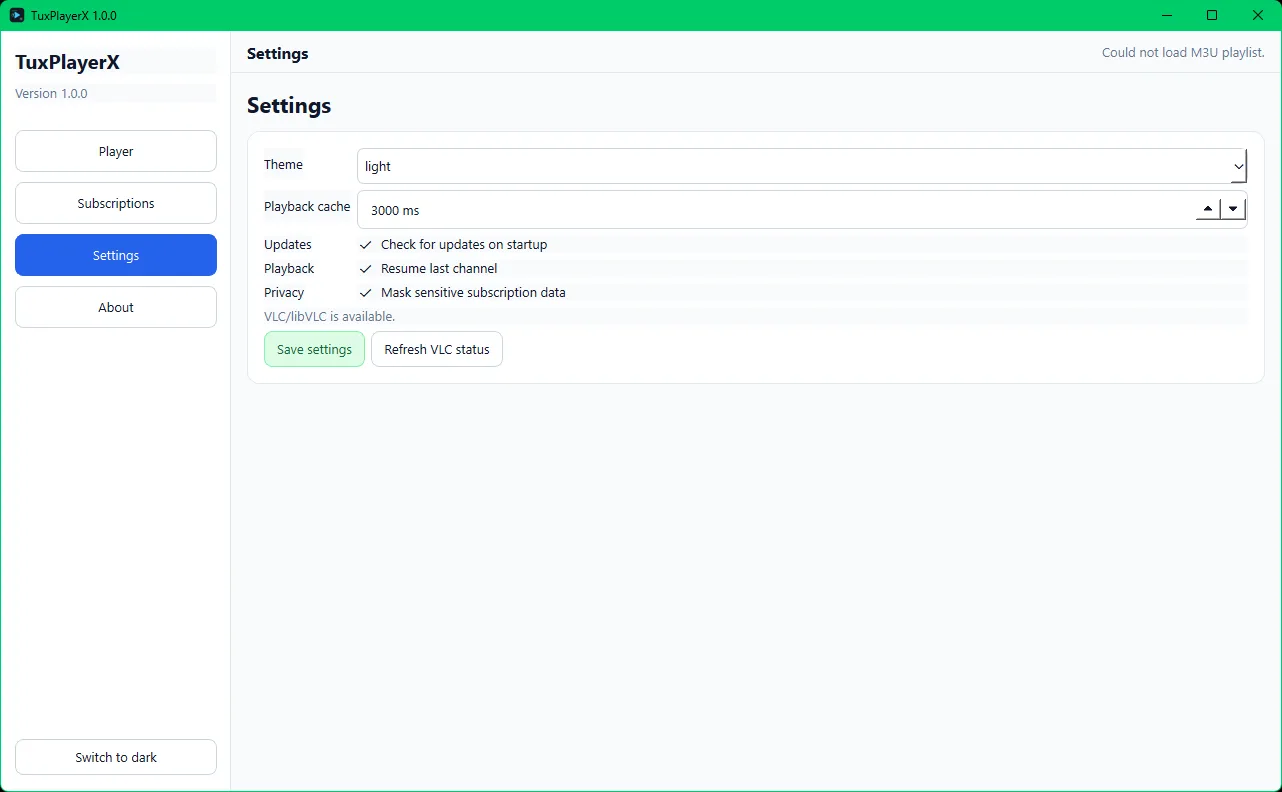
Task: Open the Player page in sidebar
Action: [116, 151]
